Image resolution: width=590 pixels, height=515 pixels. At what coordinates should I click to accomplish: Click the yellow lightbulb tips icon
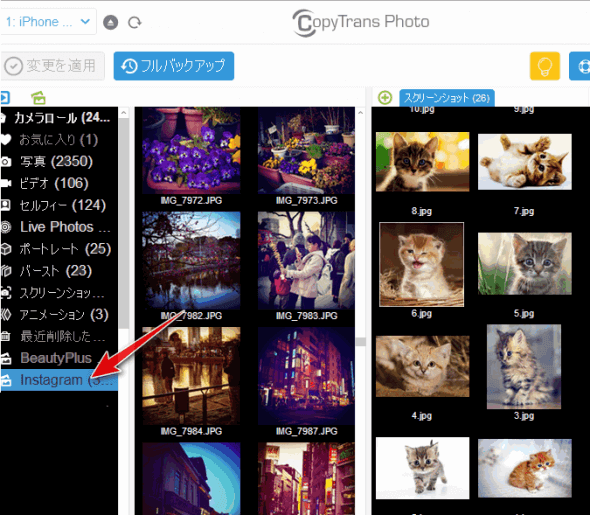pyautogui.click(x=545, y=66)
